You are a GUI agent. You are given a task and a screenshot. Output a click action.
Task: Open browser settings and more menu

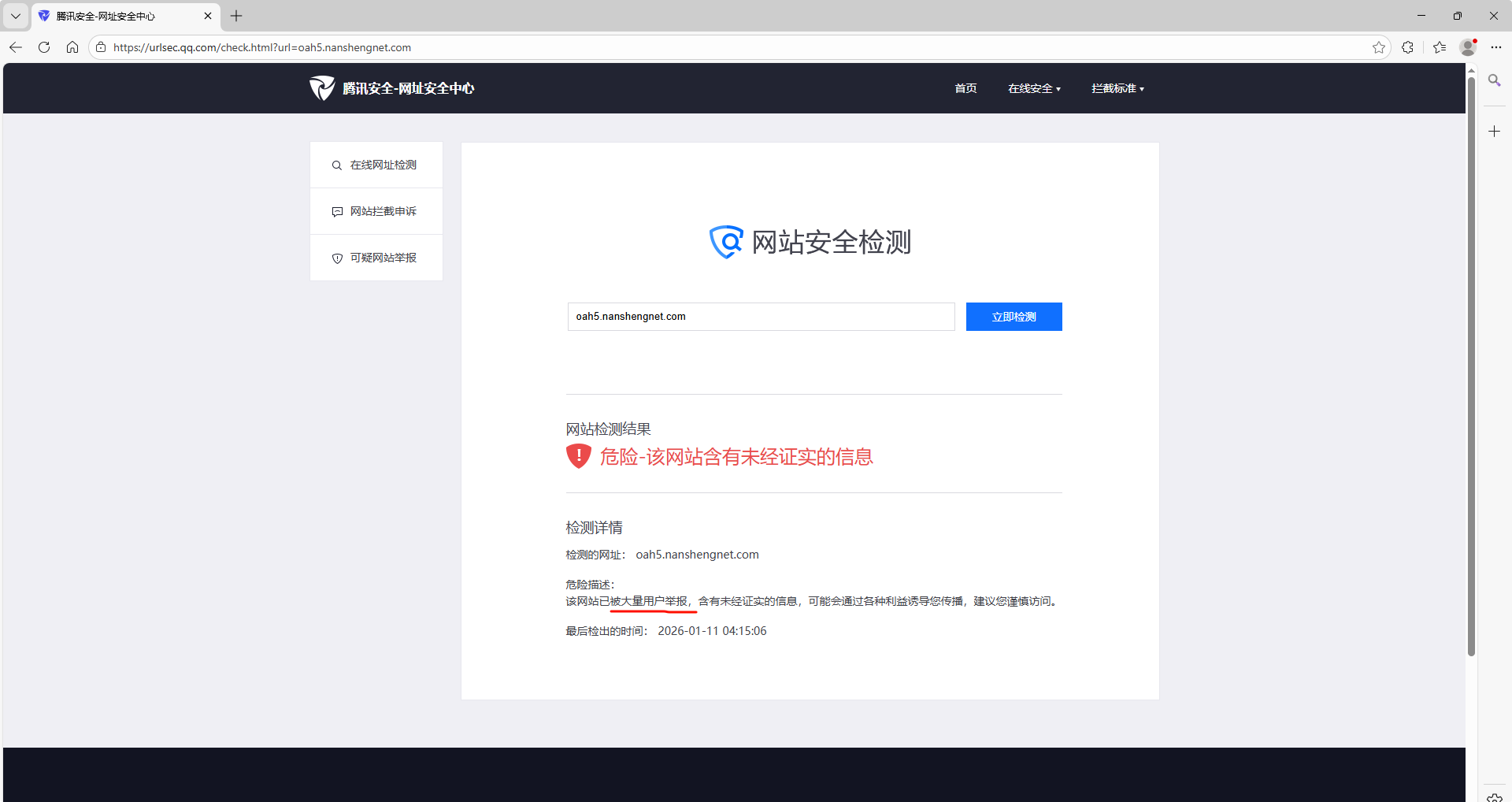point(1496,47)
